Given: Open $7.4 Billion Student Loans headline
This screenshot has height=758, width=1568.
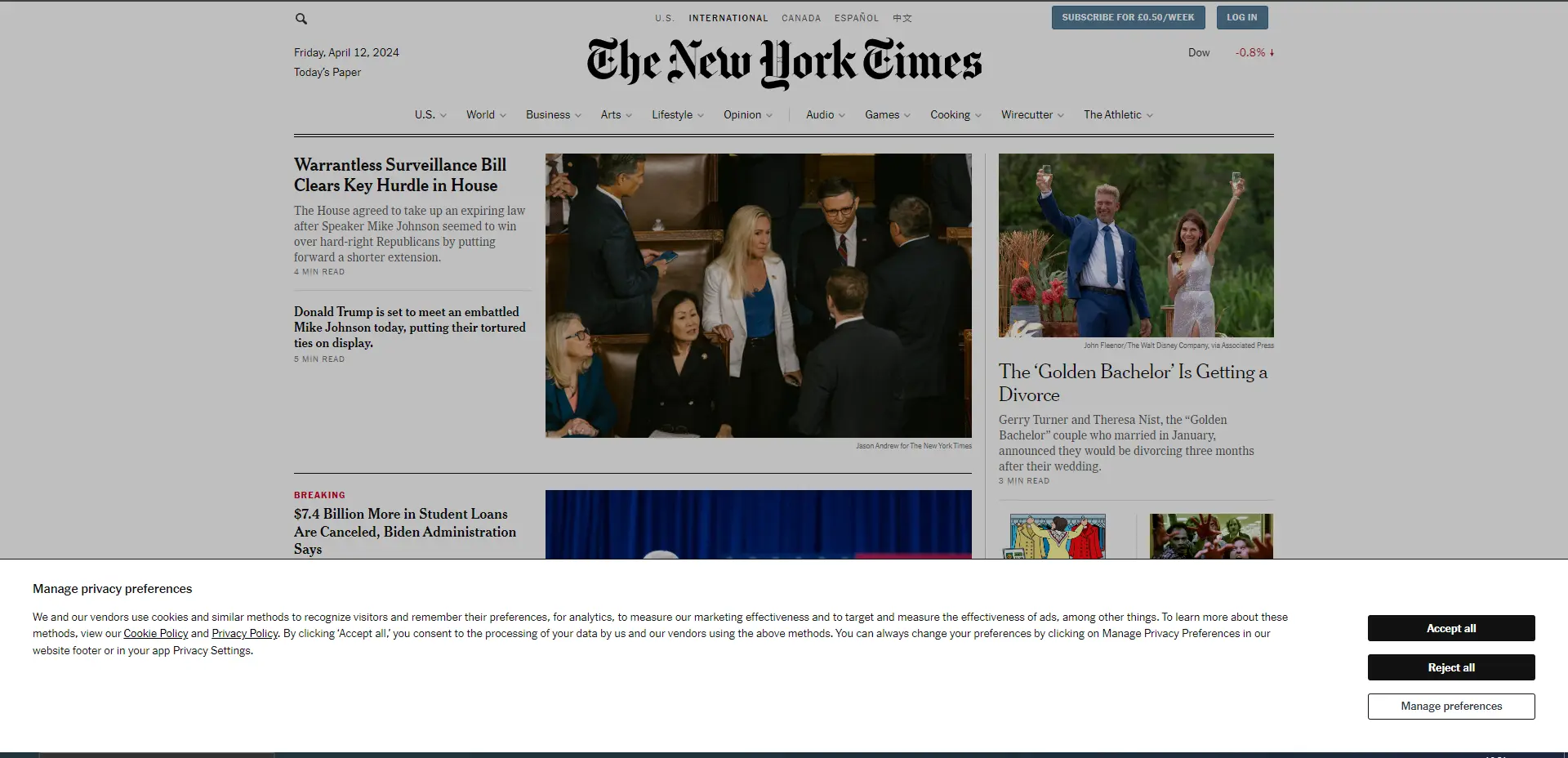Looking at the screenshot, I should (405, 532).
